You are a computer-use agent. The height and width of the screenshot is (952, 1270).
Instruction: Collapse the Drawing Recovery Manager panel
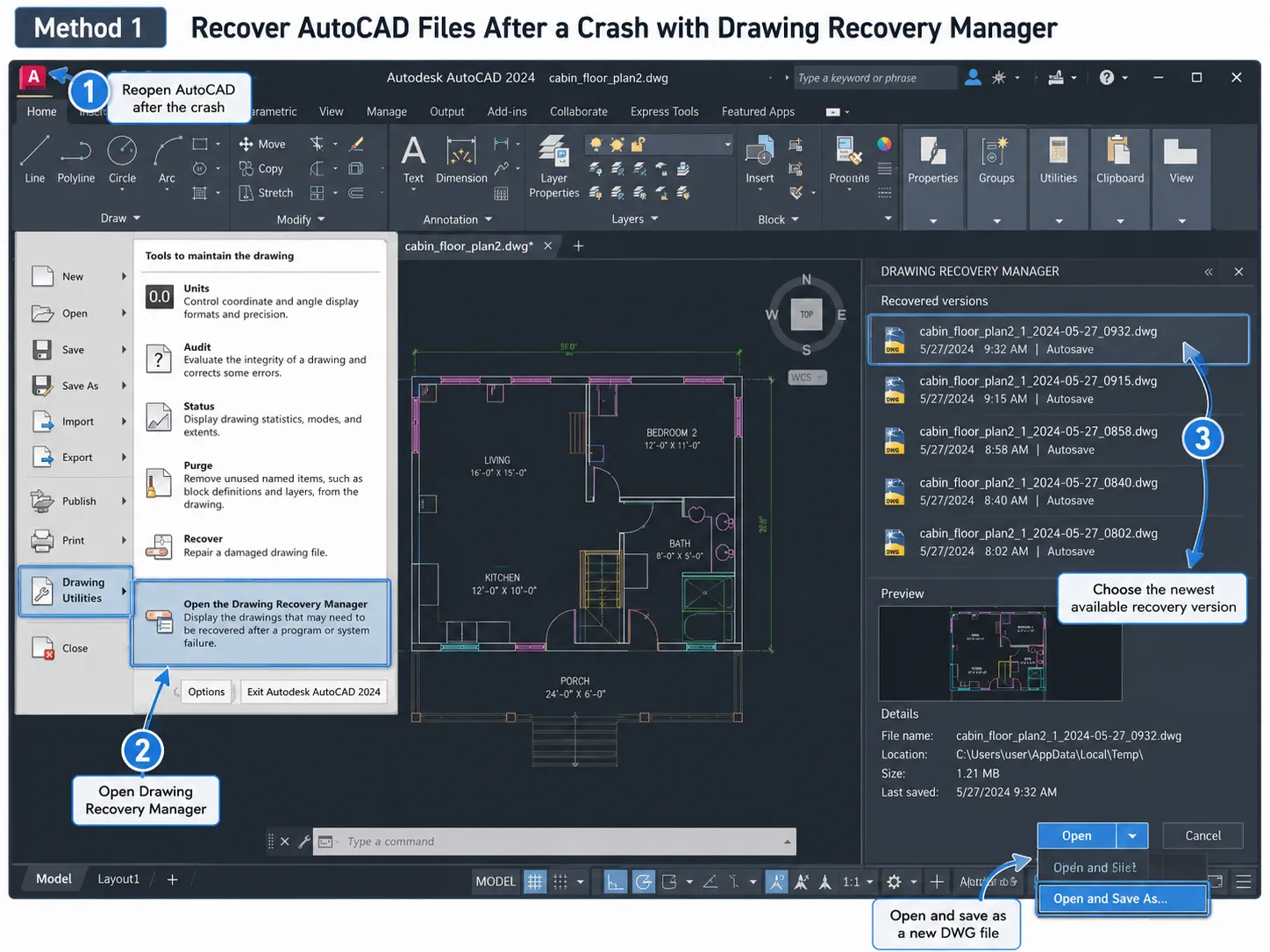[1209, 272]
